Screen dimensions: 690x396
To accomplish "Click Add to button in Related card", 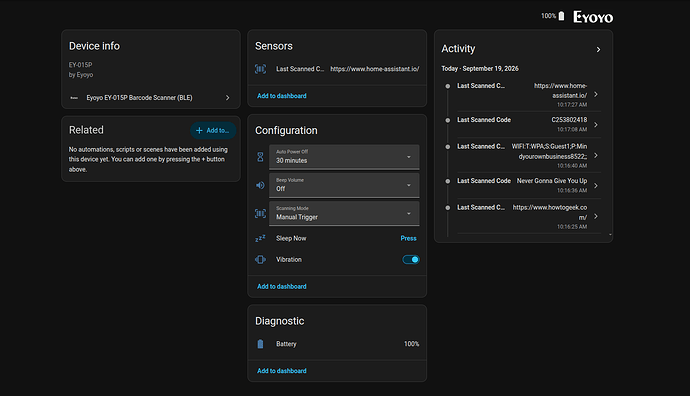I will click(213, 131).
